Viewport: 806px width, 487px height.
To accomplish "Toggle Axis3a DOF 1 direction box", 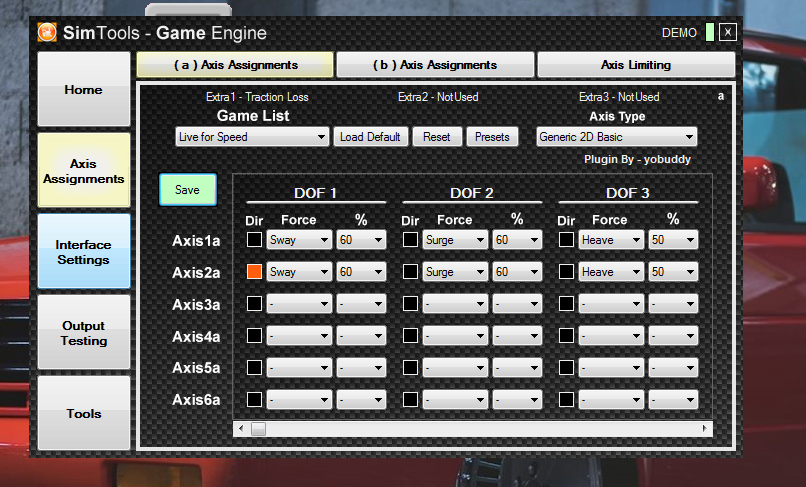I will 254,303.
